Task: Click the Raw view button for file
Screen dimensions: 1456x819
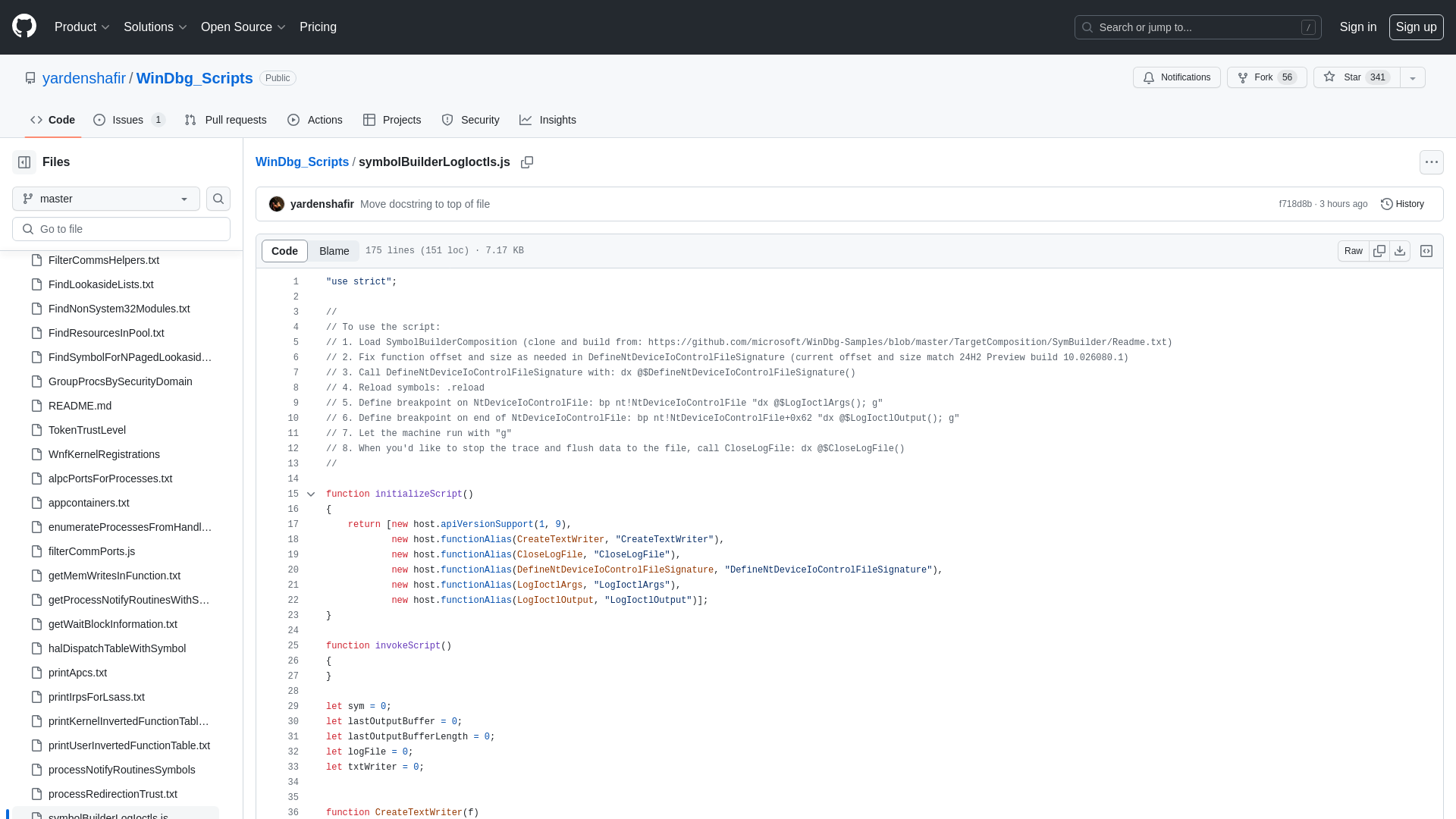Action: click(x=1353, y=251)
